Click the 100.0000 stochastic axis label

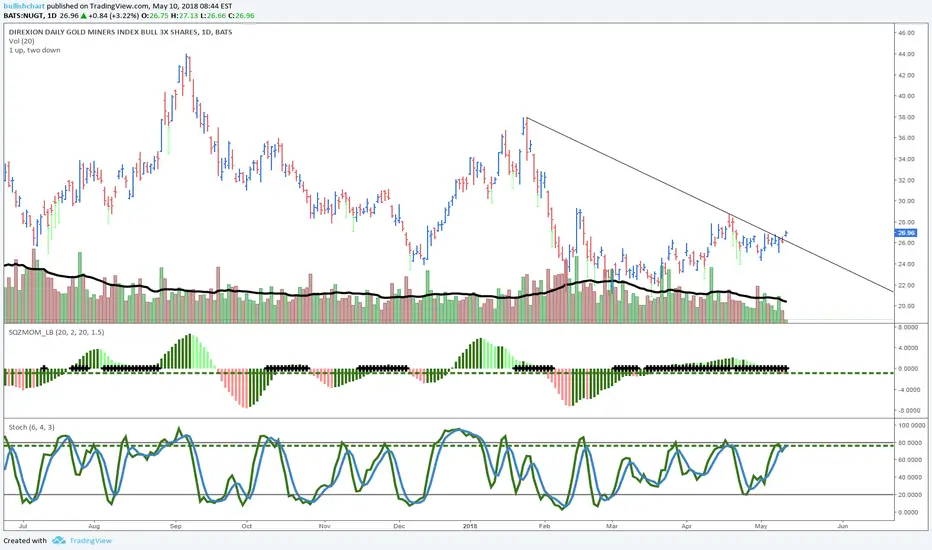pyautogui.click(x=911, y=426)
